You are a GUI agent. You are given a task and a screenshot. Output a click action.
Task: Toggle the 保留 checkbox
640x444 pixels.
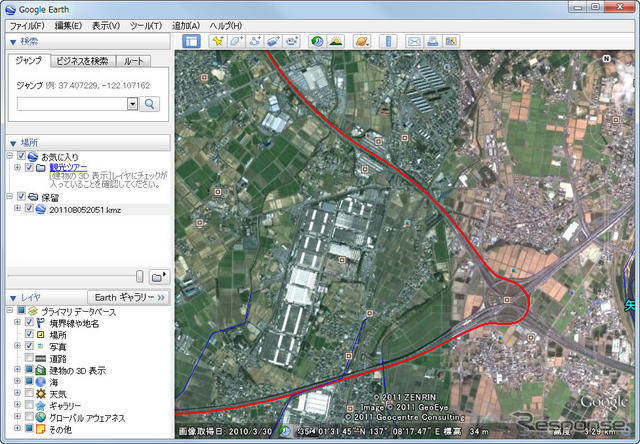click(x=21, y=197)
